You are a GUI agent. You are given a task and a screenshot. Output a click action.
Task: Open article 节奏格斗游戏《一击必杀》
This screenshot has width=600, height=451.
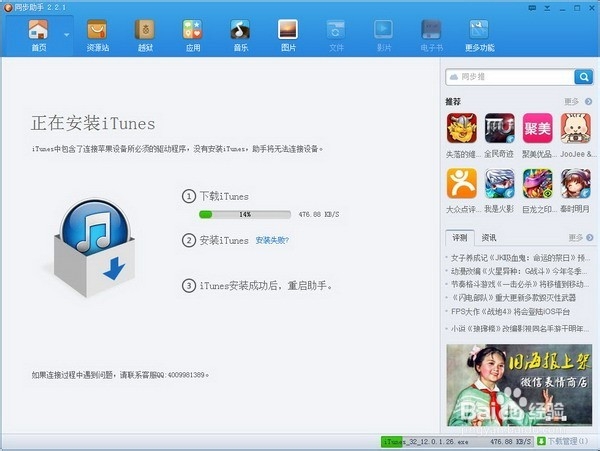[520, 284]
